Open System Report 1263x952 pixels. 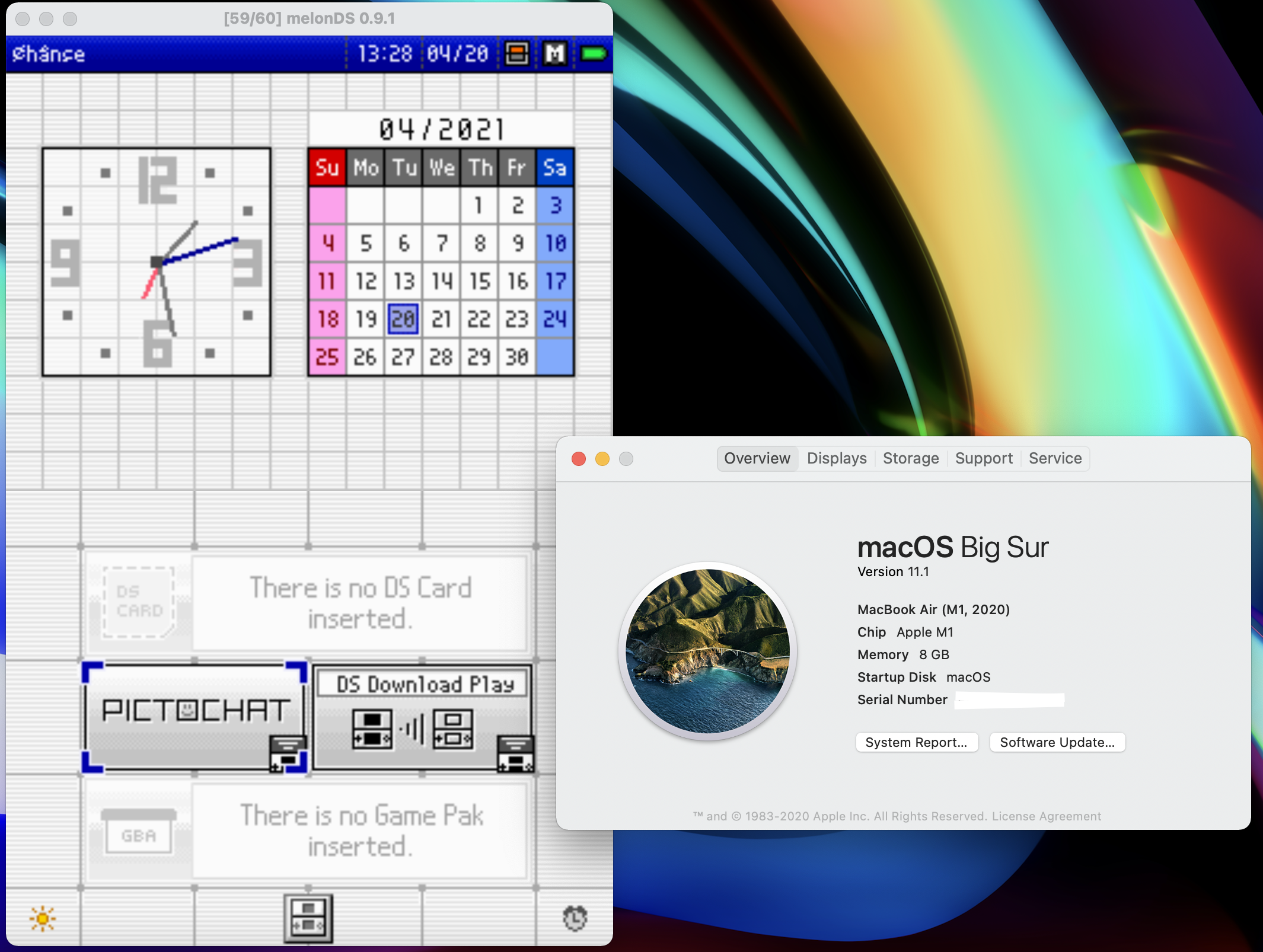pyautogui.click(x=917, y=742)
